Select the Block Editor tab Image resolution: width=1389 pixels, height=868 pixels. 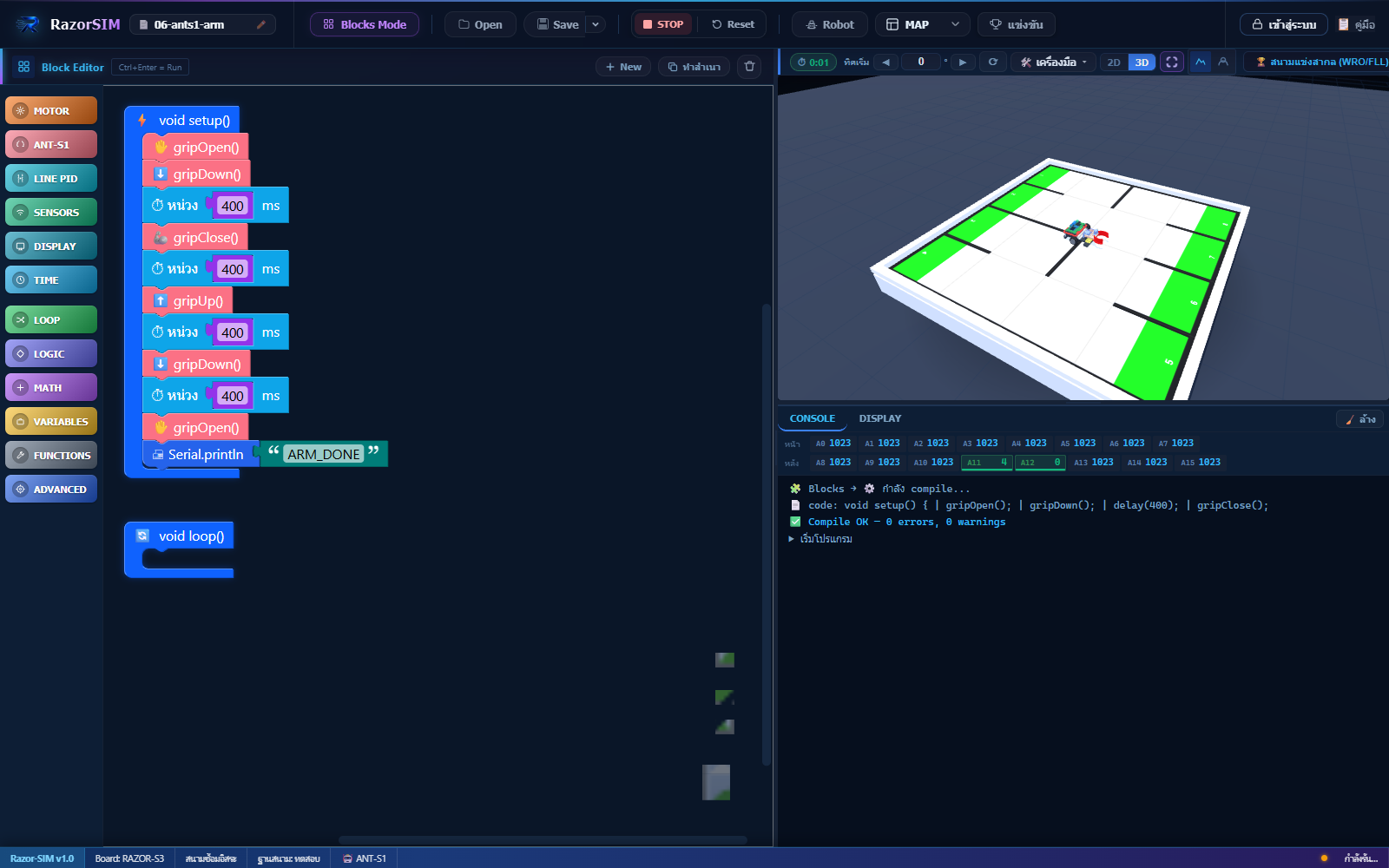pyautogui.click(x=61, y=67)
